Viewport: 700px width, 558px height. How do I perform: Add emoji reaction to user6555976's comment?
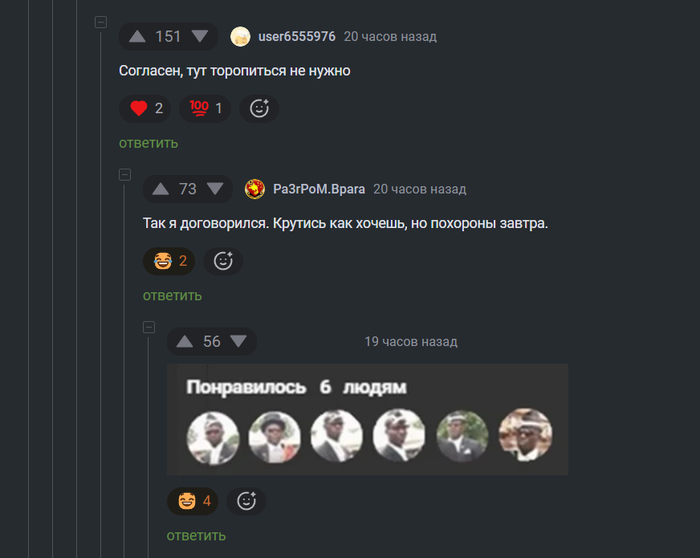[259, 108]
